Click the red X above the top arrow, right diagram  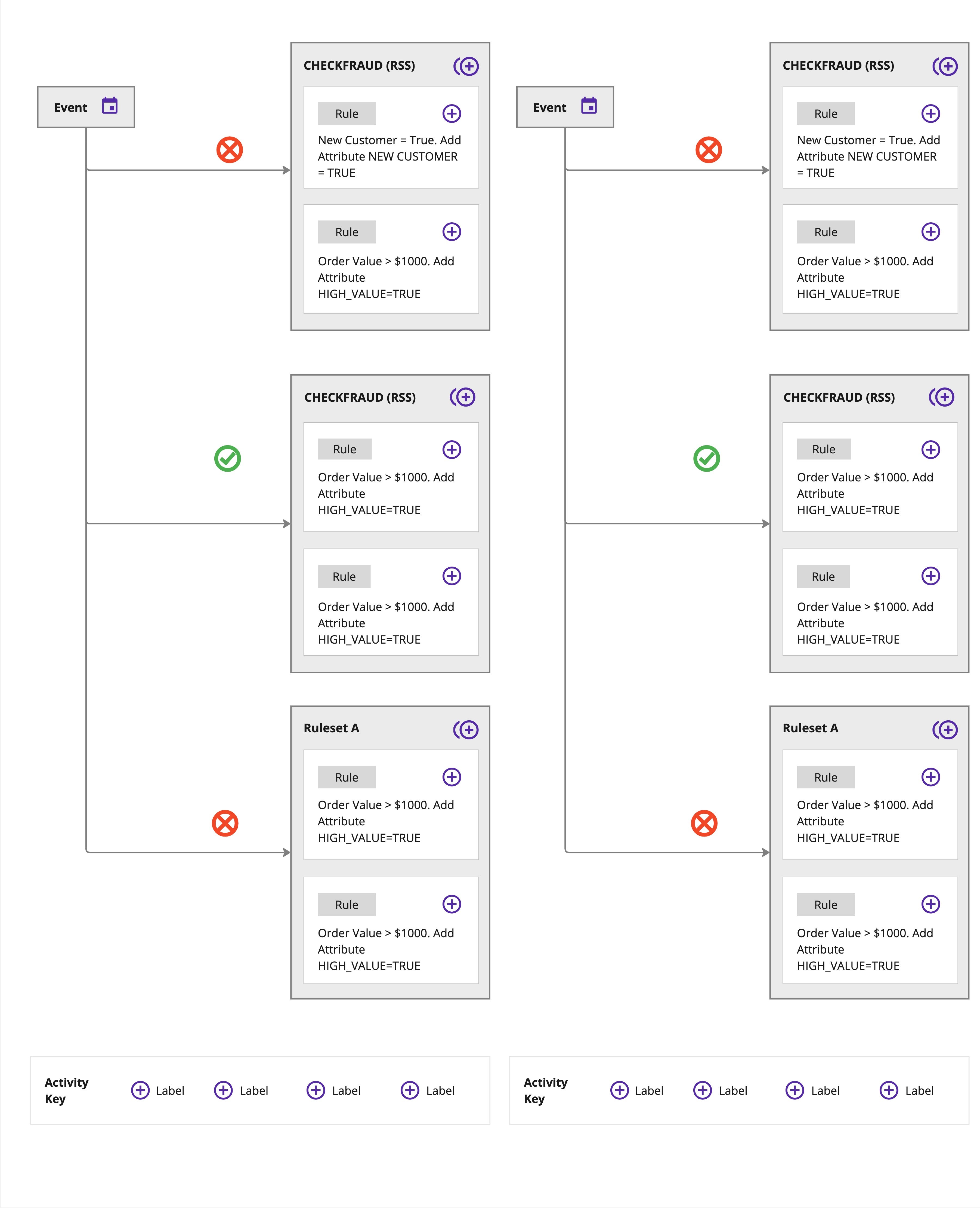(x=709, y=150)
